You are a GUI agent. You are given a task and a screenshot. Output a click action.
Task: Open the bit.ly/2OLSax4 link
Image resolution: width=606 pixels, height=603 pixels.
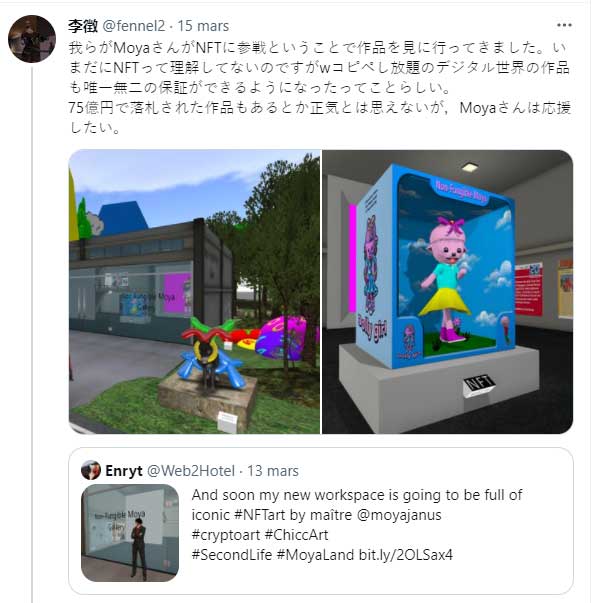pos(405,555)
